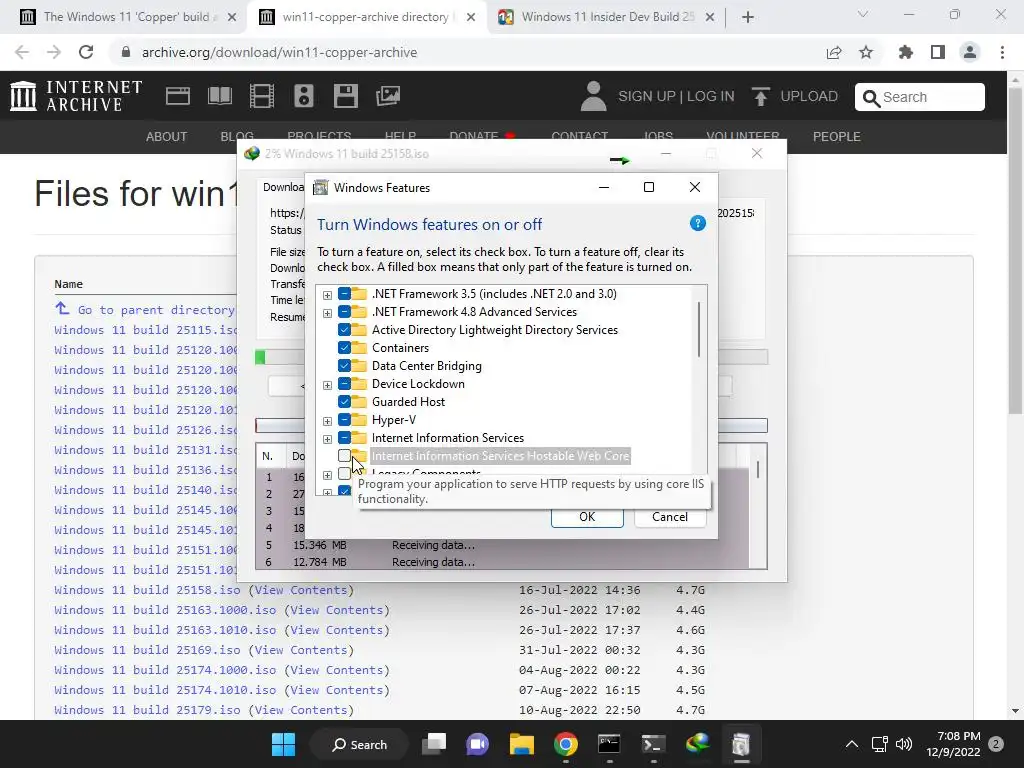Viewport: 1024px width, 768px height.
Task: View Contents of build 25179.iso
Action: coord(301,710)
